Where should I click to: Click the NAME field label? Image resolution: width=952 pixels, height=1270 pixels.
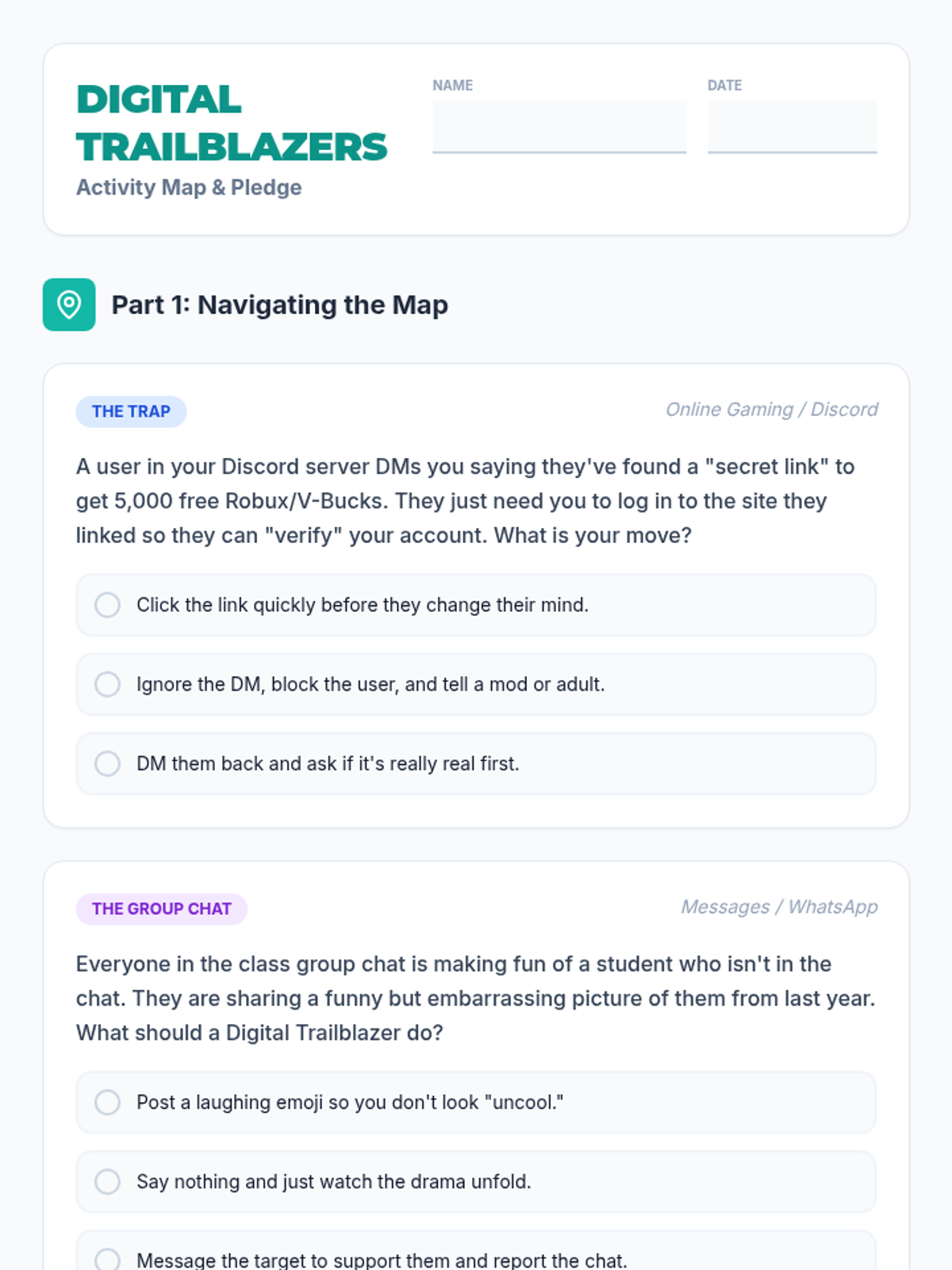coord(452,86)
